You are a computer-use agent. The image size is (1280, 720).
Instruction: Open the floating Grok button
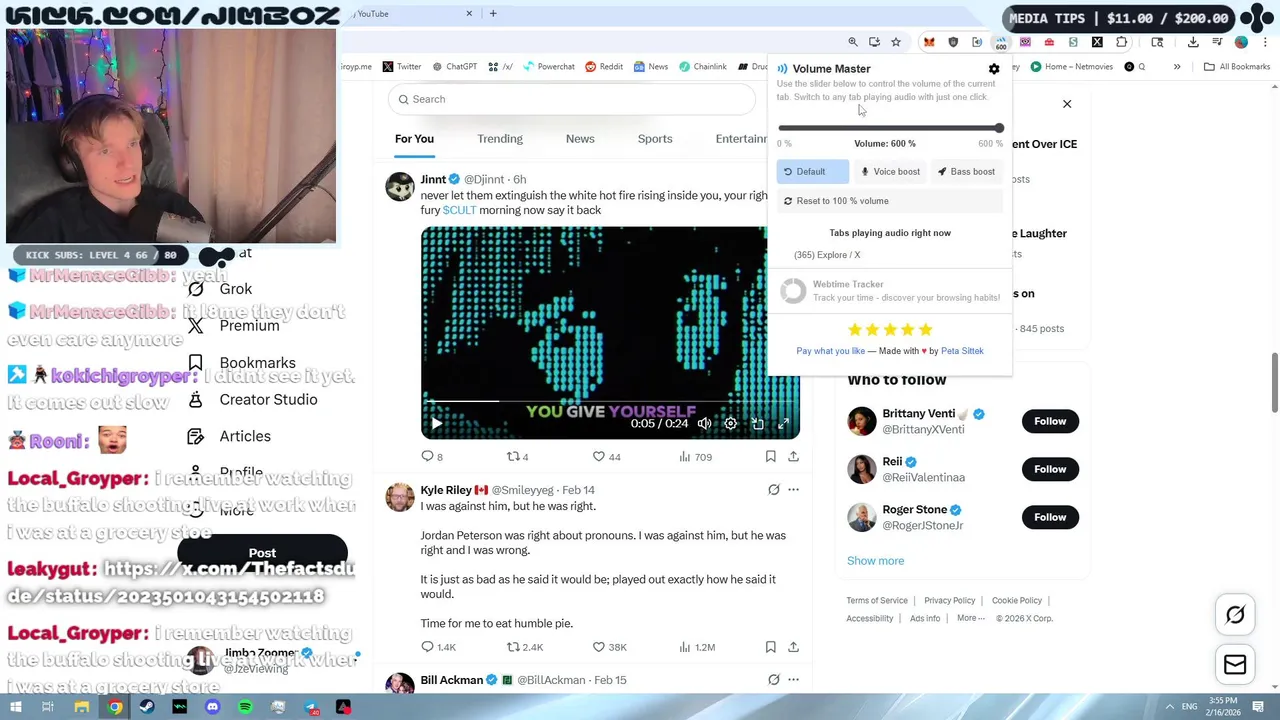point(1235,615)
